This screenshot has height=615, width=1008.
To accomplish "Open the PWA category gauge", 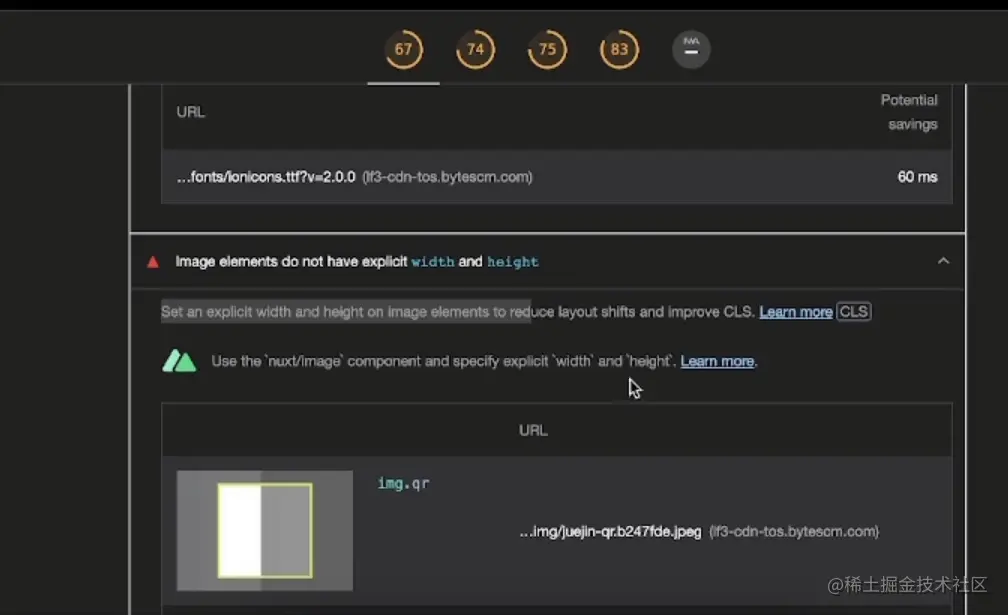I will [691, 49].
